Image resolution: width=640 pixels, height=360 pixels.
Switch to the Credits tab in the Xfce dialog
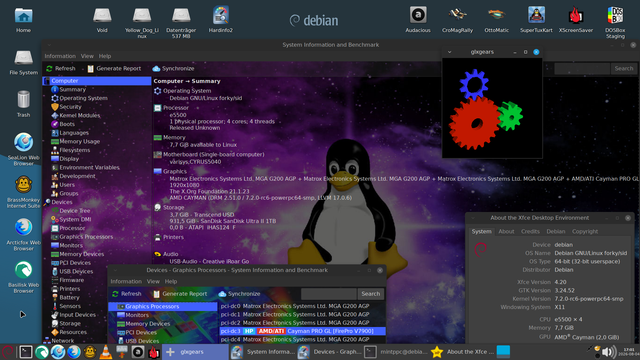pos(530,231)
